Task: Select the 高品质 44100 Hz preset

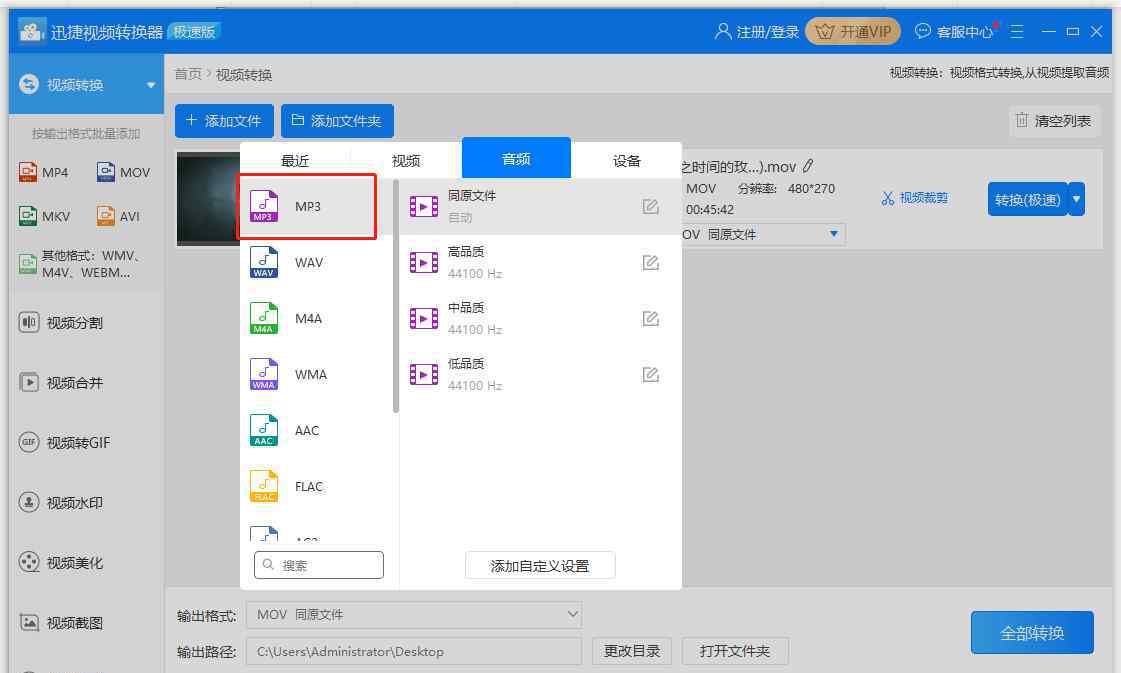Action: (x=540, y=262)
